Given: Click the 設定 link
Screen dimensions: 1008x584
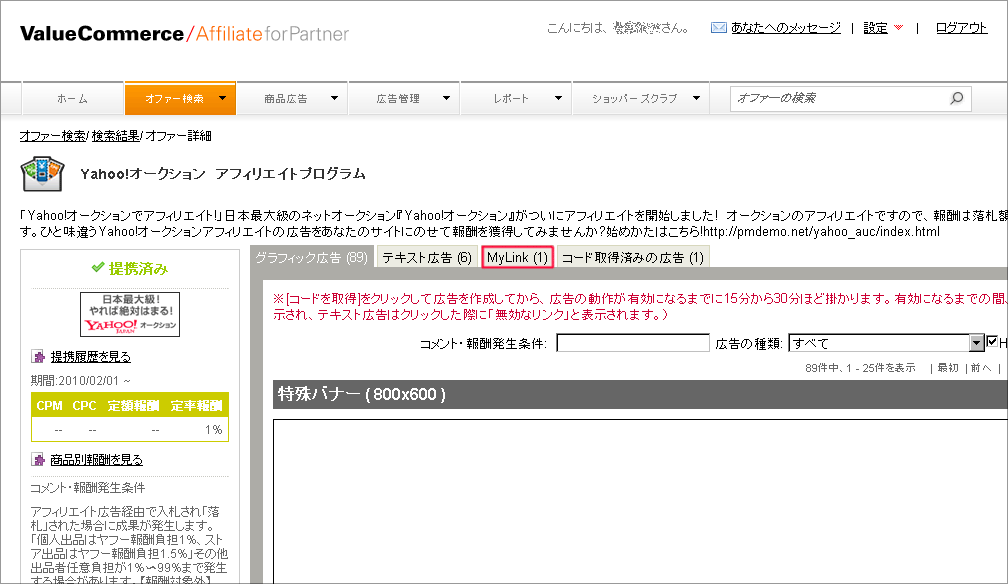Looking at the screenshot, I should click(x=876, y=28).
